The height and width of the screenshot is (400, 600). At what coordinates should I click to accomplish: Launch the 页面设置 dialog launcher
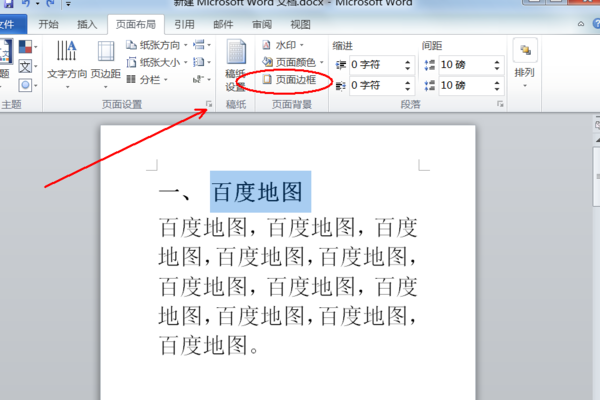(x=209, y=104)
